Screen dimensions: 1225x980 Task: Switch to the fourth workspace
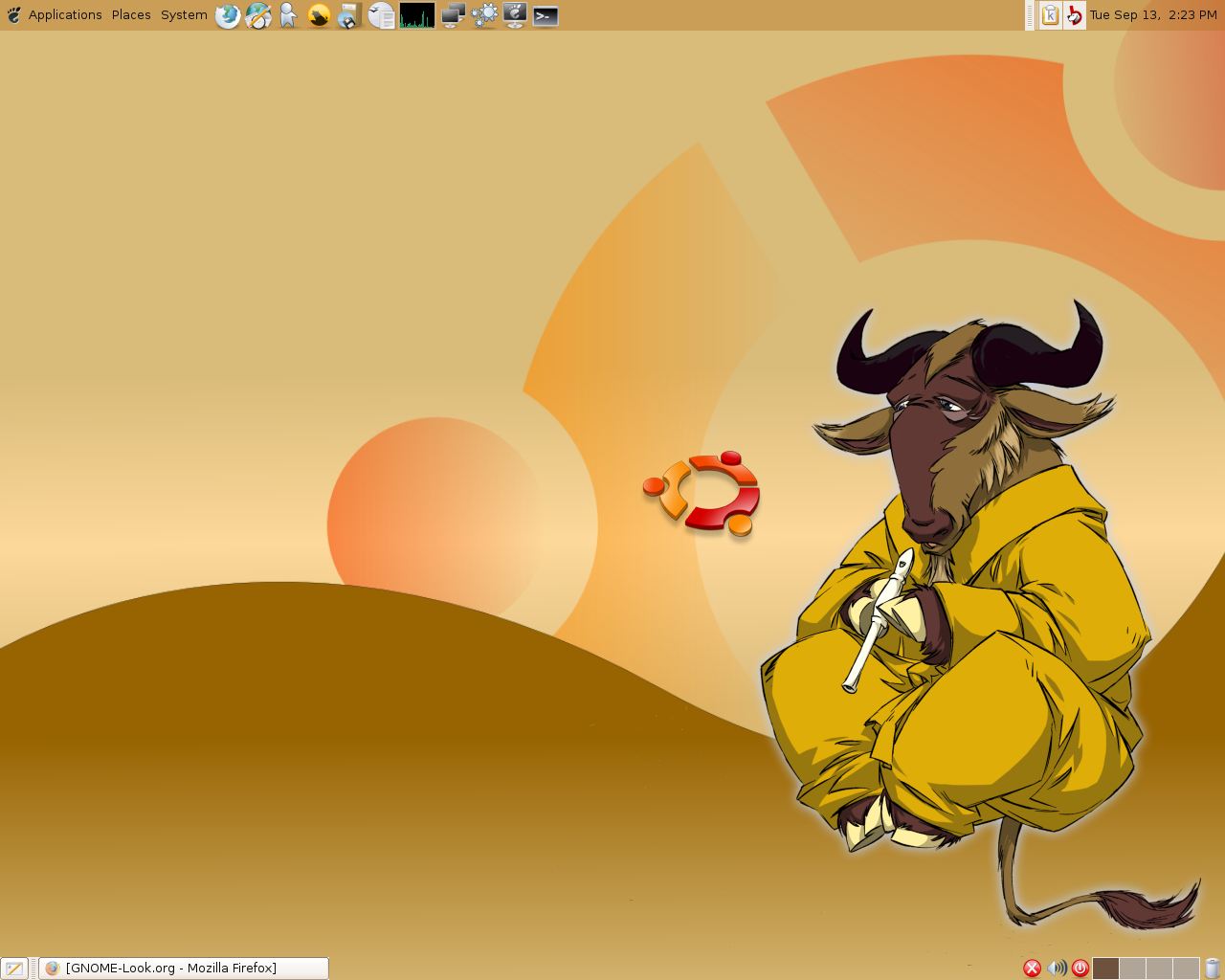(1186, 969)
